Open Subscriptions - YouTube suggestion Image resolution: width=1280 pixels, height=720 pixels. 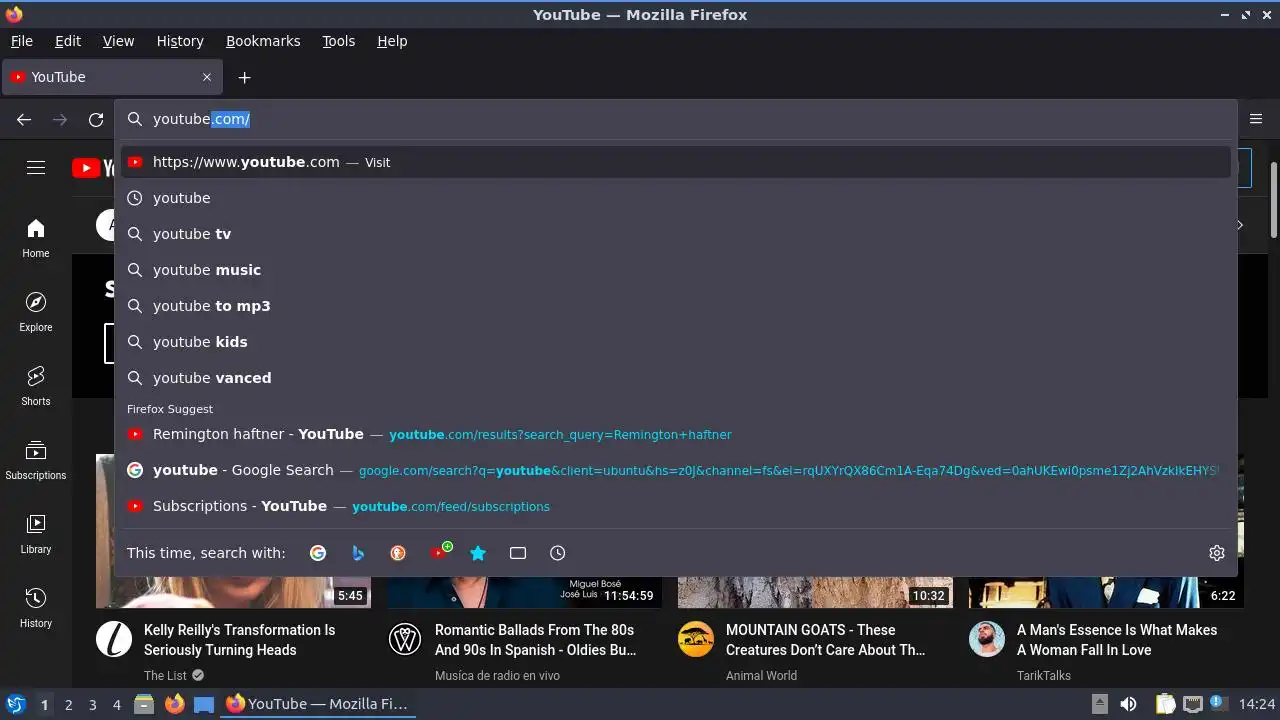click(x=676, y=506)
